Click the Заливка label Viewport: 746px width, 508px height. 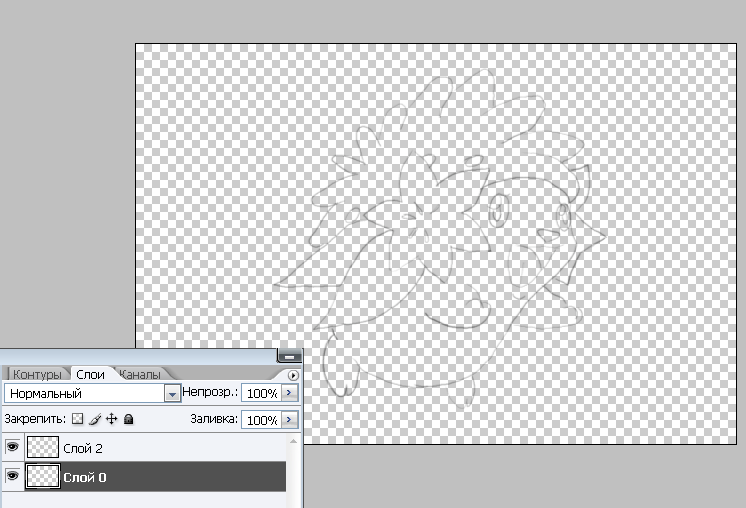pos(214,419)
